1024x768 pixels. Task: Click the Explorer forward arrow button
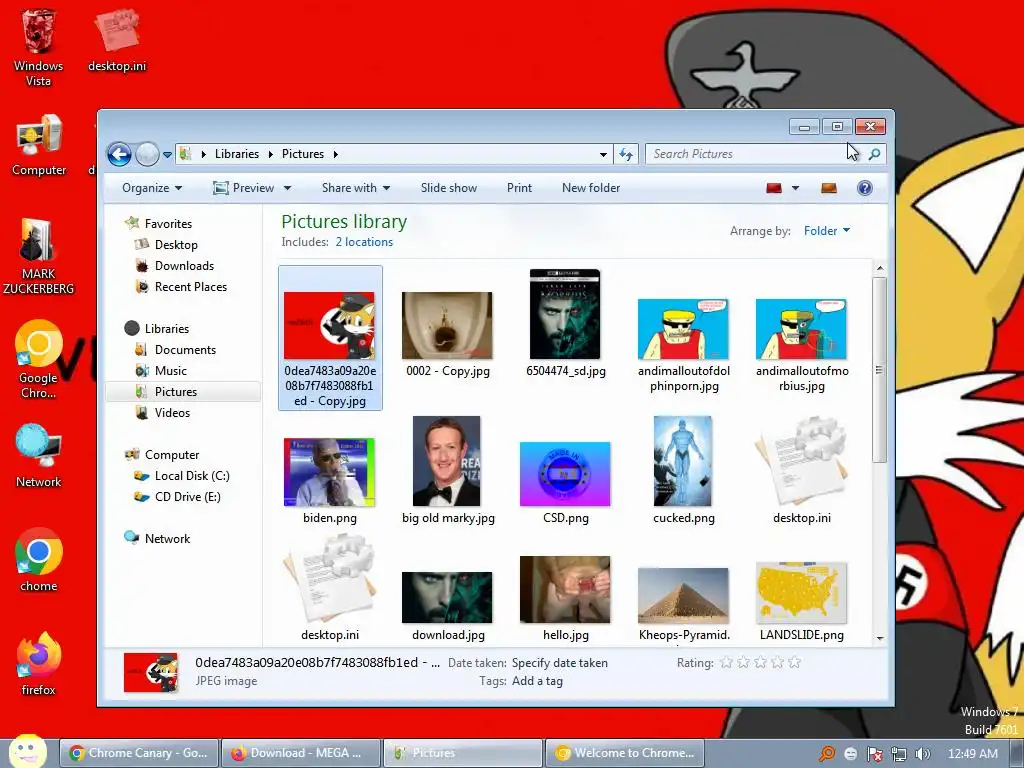pyautogui.click(x=148, y=155)
